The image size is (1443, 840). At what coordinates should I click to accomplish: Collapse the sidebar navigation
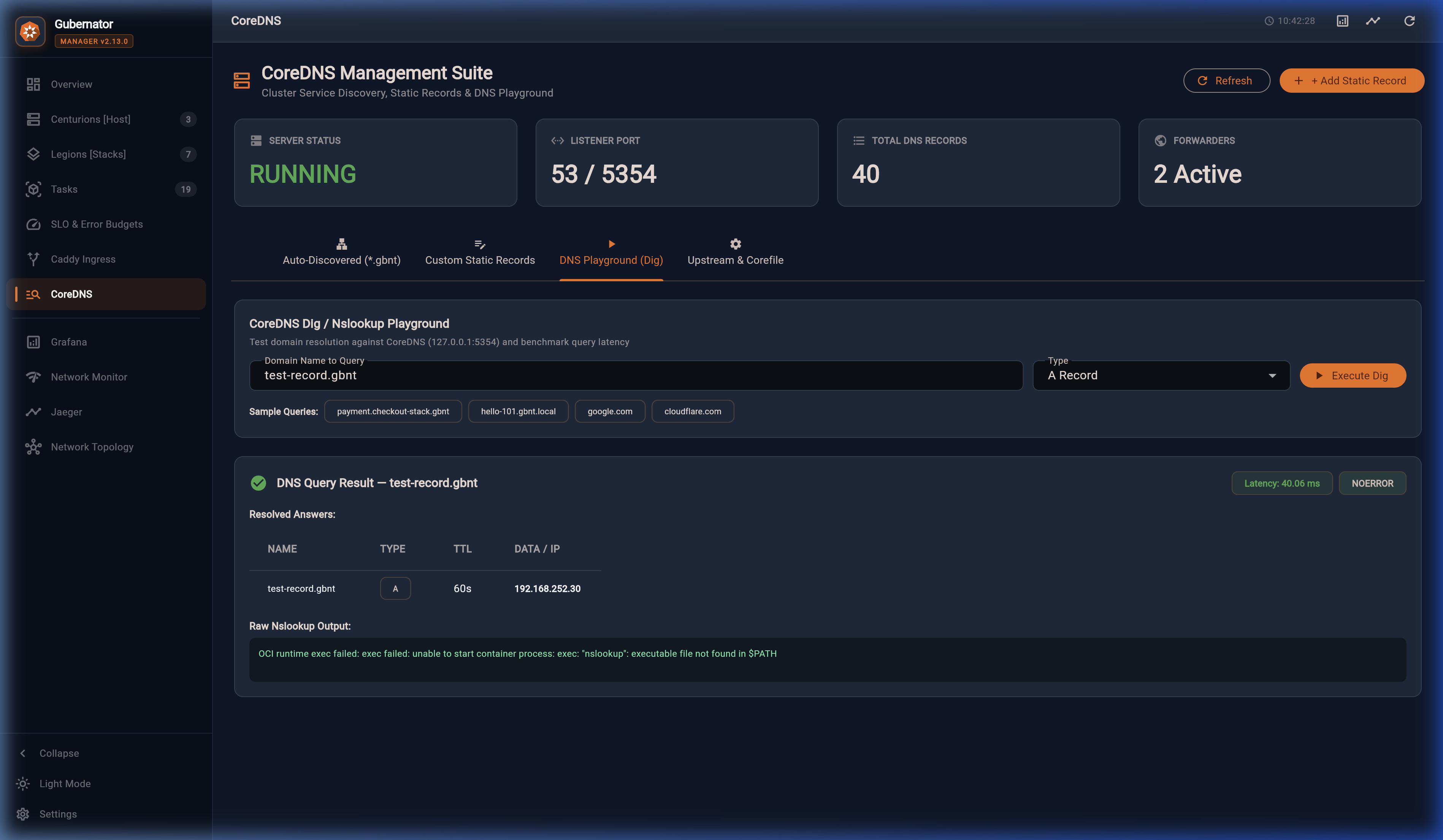point(59,753)
